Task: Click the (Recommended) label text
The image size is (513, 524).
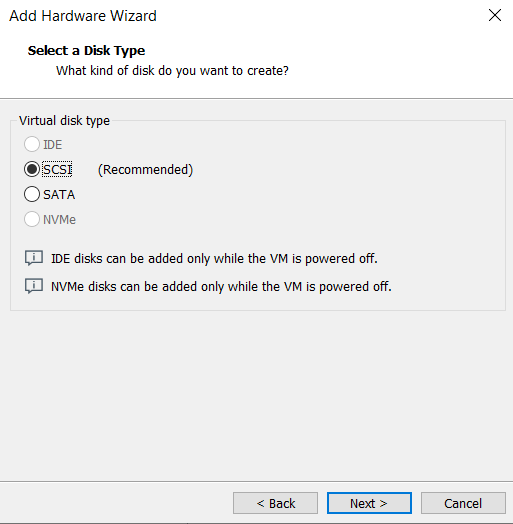Action: [145, 170]
